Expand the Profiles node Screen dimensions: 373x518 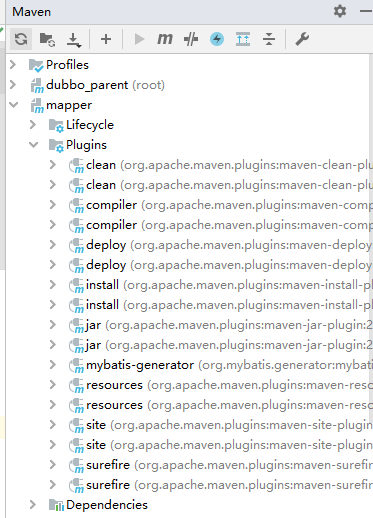[x=13, y=64]
